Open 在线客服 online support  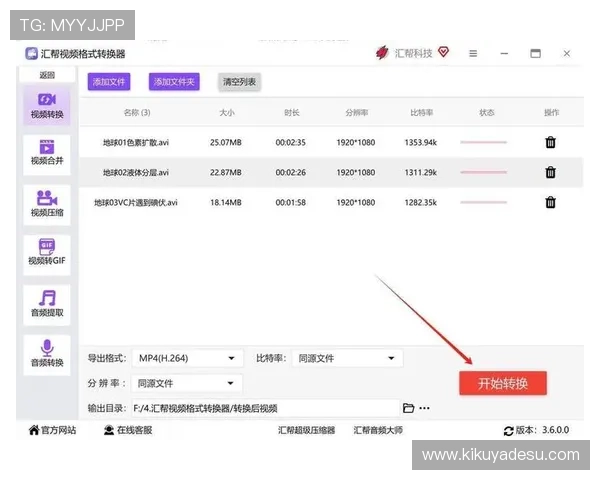click(x=128, y=430)
